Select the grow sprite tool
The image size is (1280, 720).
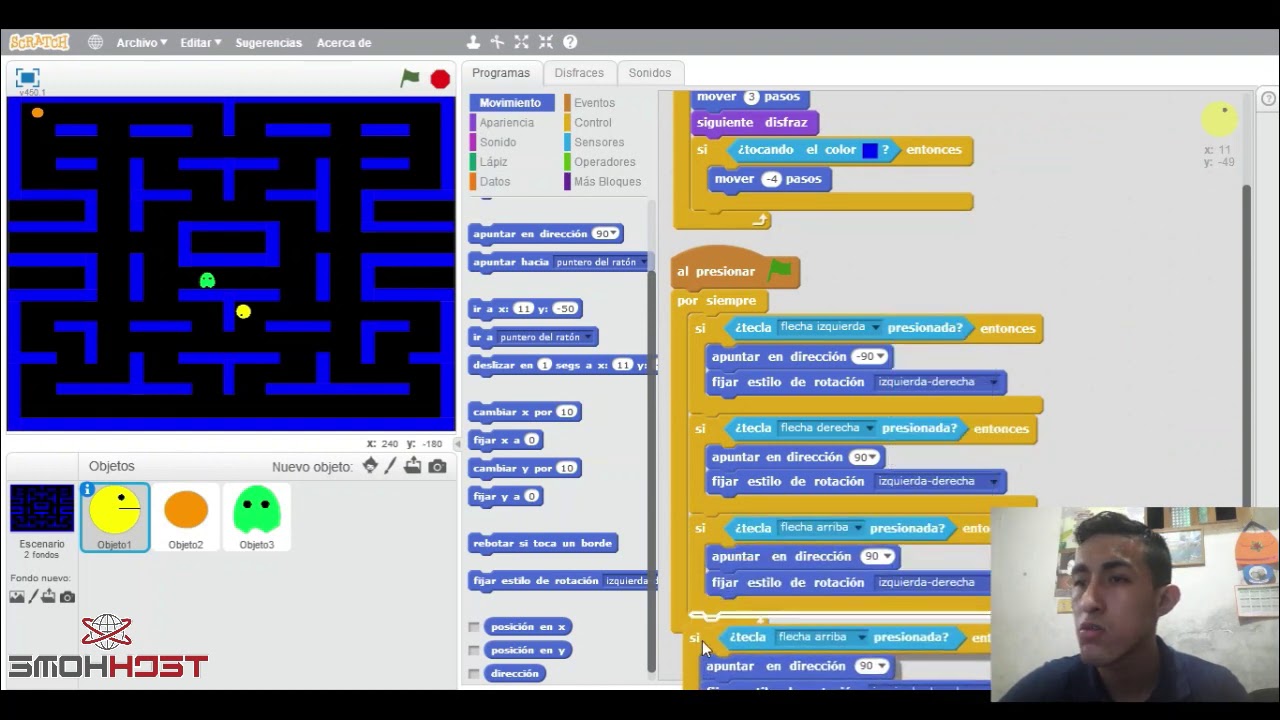pos(521,42)
